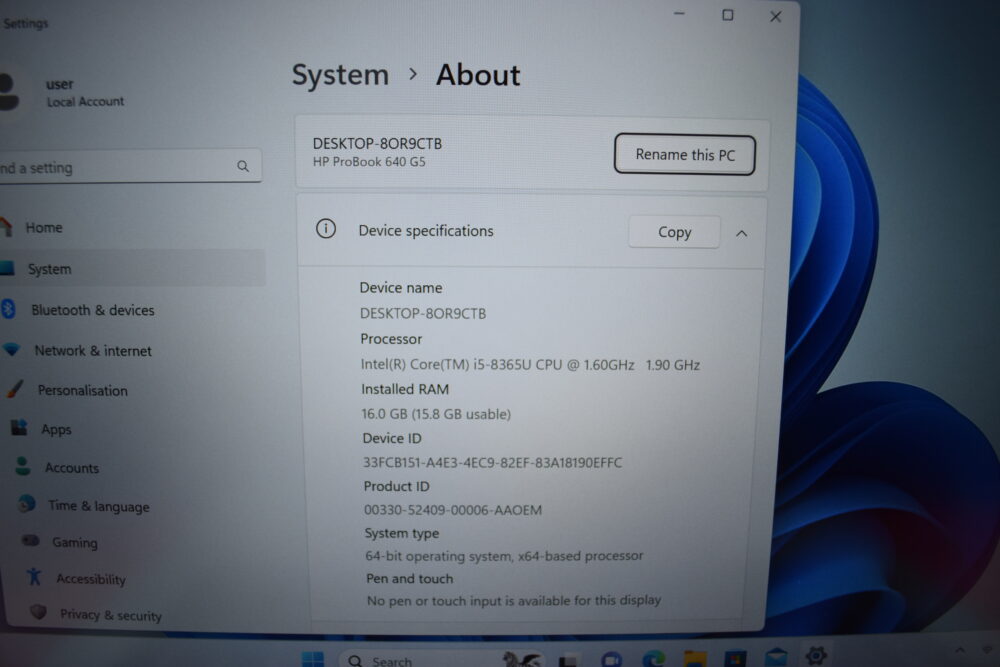Open the Windows Start menu
Image resolution: width=1000 pixels, height=667 pixels.
[312, 658]
